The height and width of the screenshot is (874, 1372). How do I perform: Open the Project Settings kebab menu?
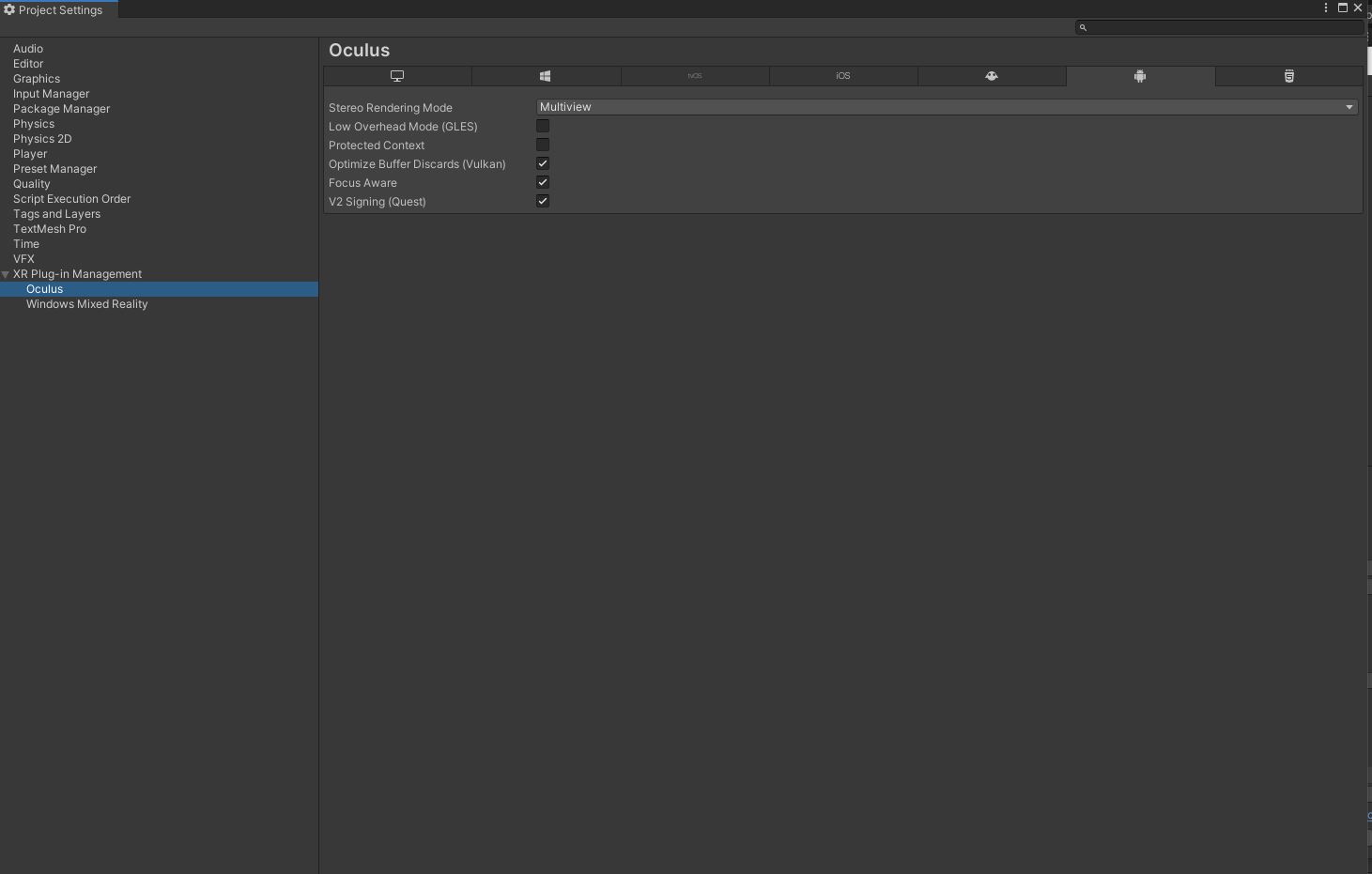[x=1326, y=8]
